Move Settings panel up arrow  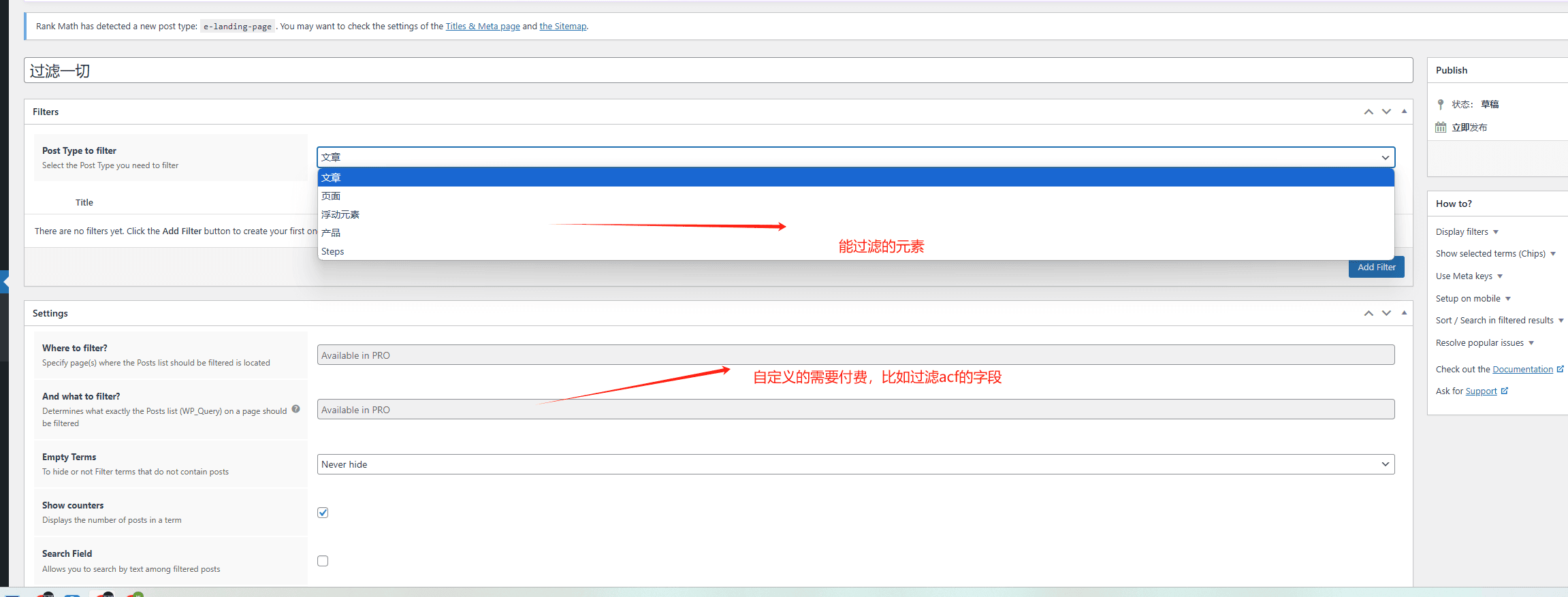tap(1369, 313)
